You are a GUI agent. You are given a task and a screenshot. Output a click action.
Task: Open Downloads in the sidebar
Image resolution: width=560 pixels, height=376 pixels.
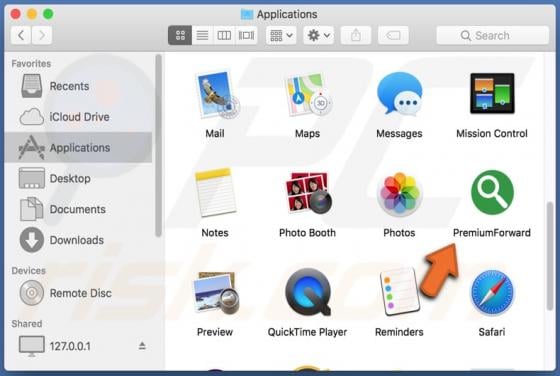(x=78, y=240)
